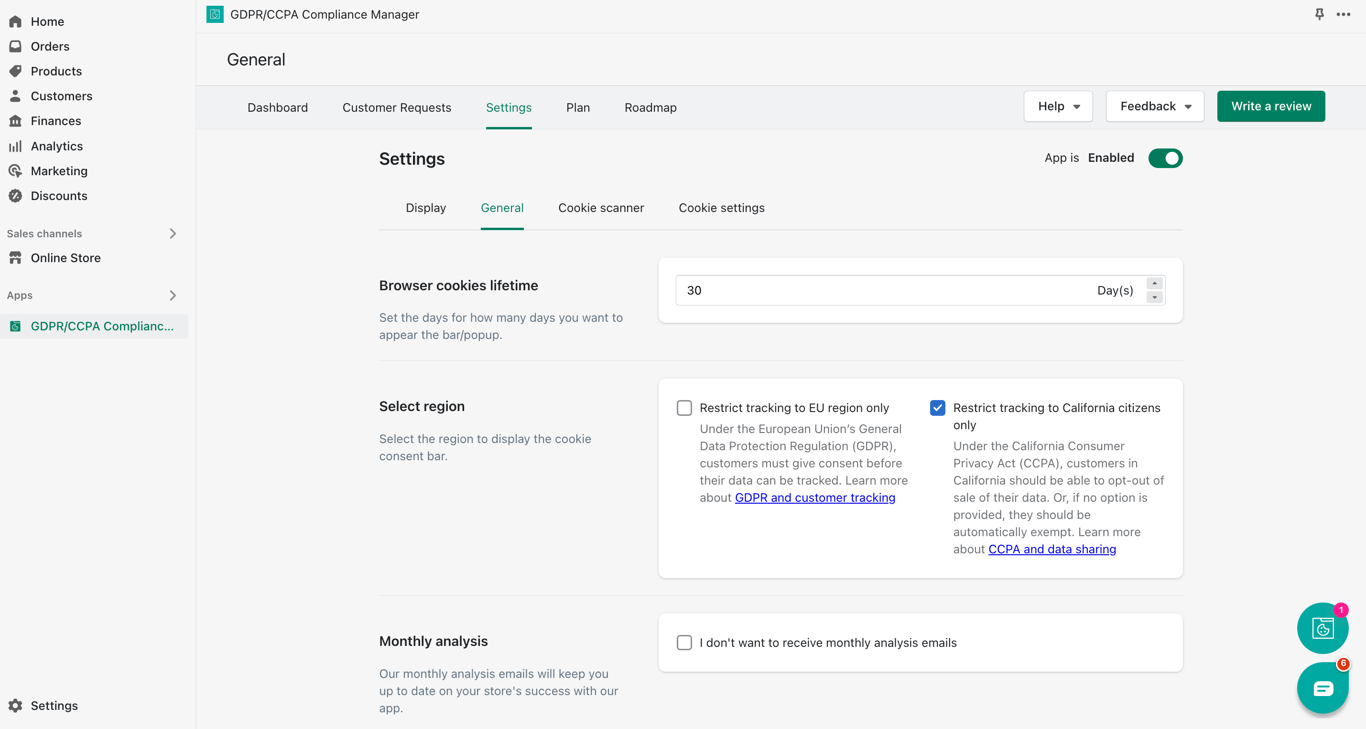Switch to the Cookie scanner tab
This screenshot has width=1366, height=729.
pos(601,208)
